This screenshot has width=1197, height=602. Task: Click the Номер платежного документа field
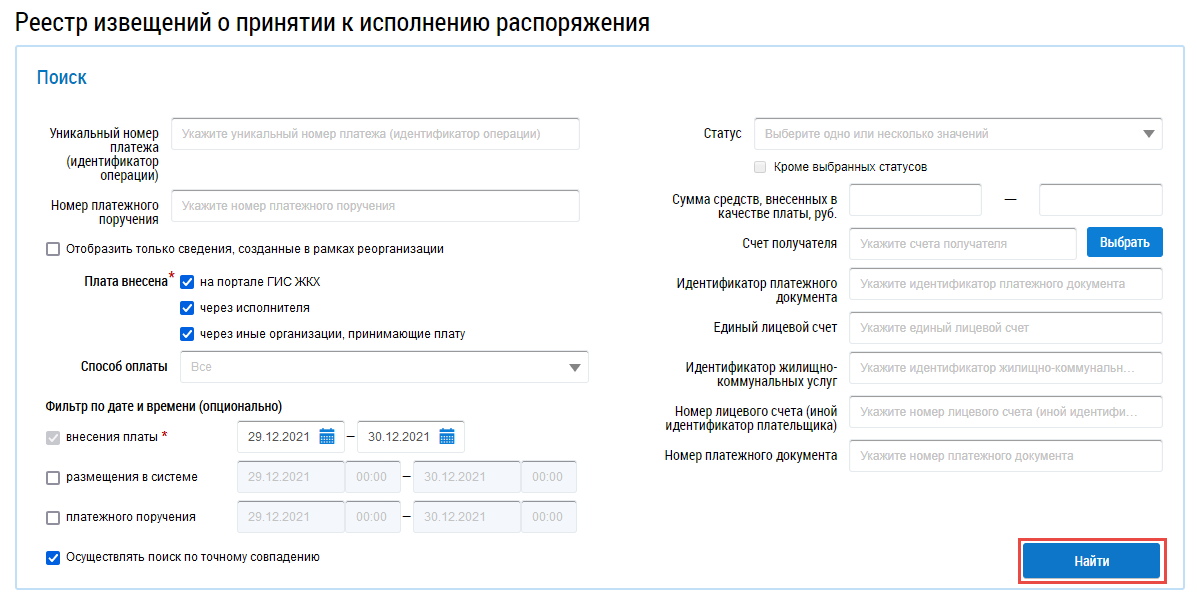tap(1005, 456)
